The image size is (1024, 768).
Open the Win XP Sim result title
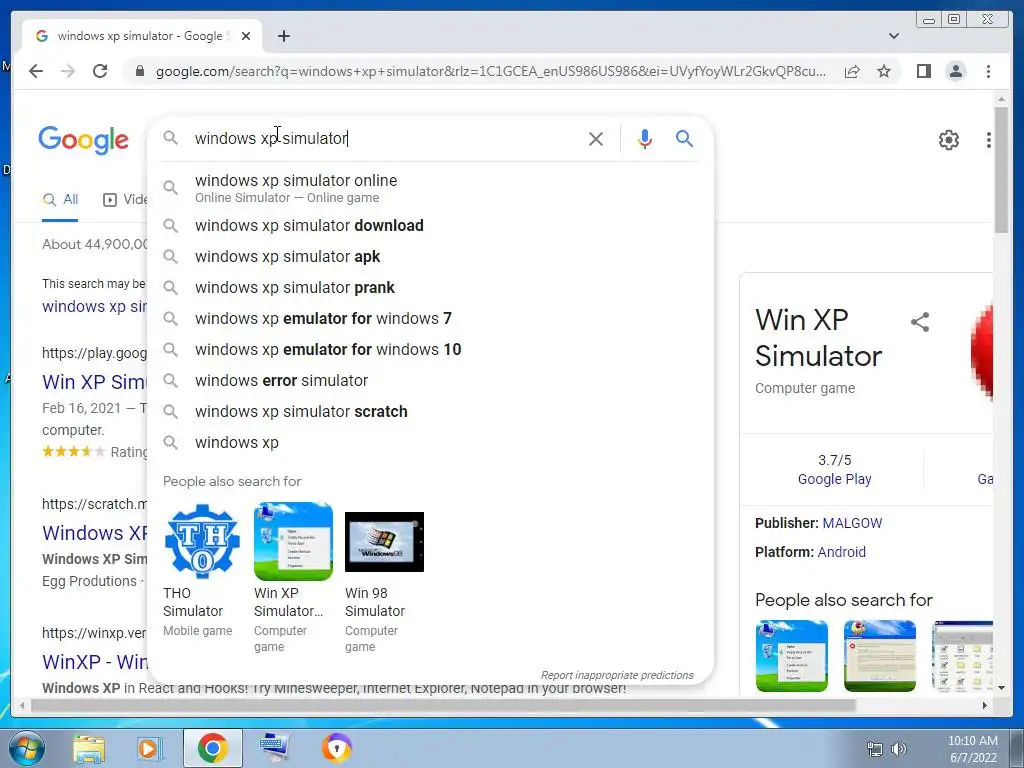(95, 381)
